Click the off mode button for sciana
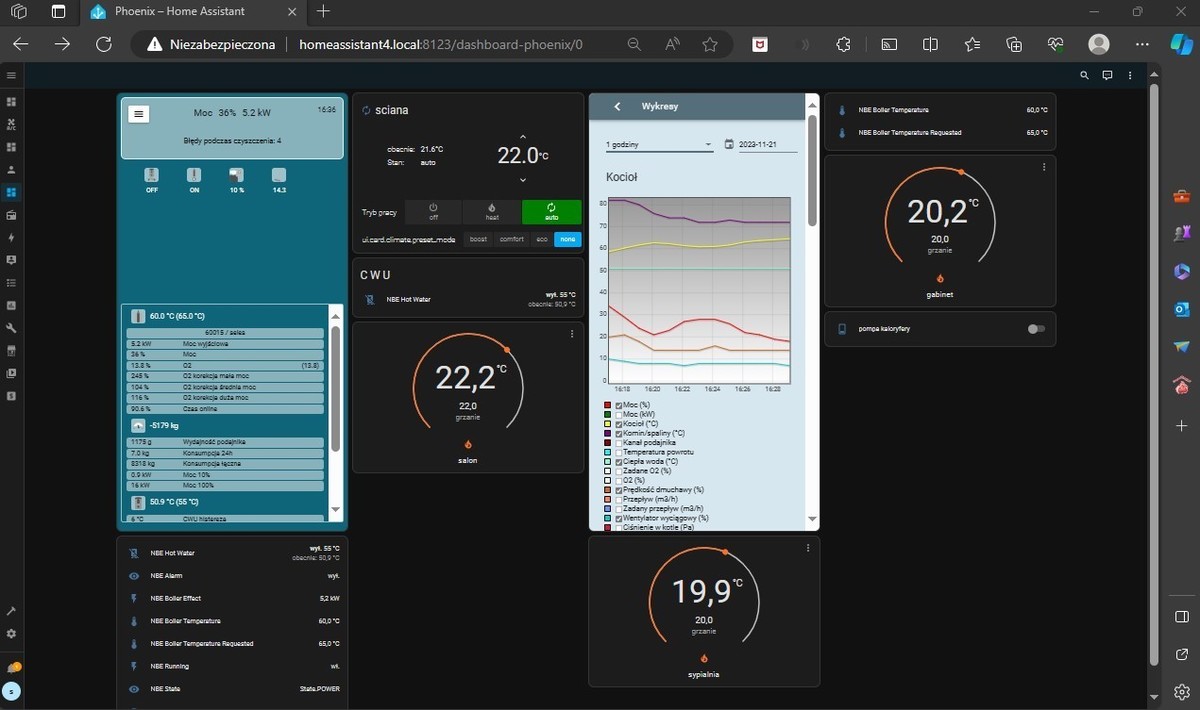The width and height of the screenshot is (1200, 710). (x=433, y=211)
